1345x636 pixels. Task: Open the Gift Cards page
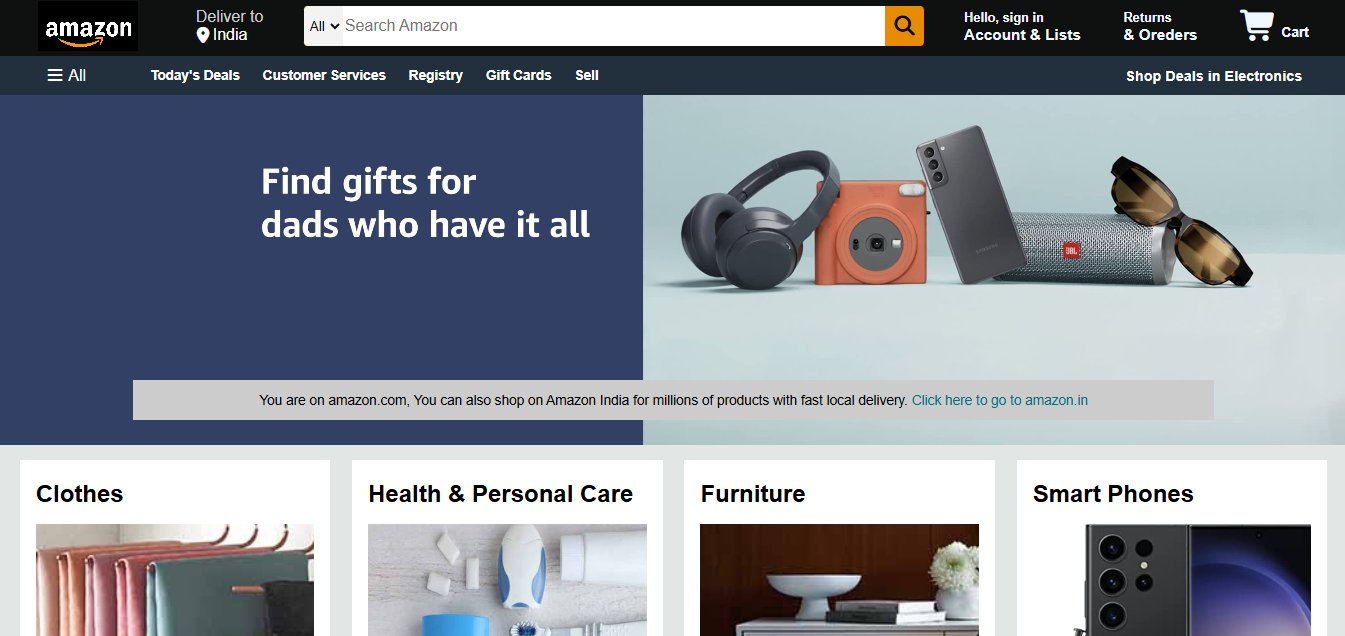pos(518,75)
